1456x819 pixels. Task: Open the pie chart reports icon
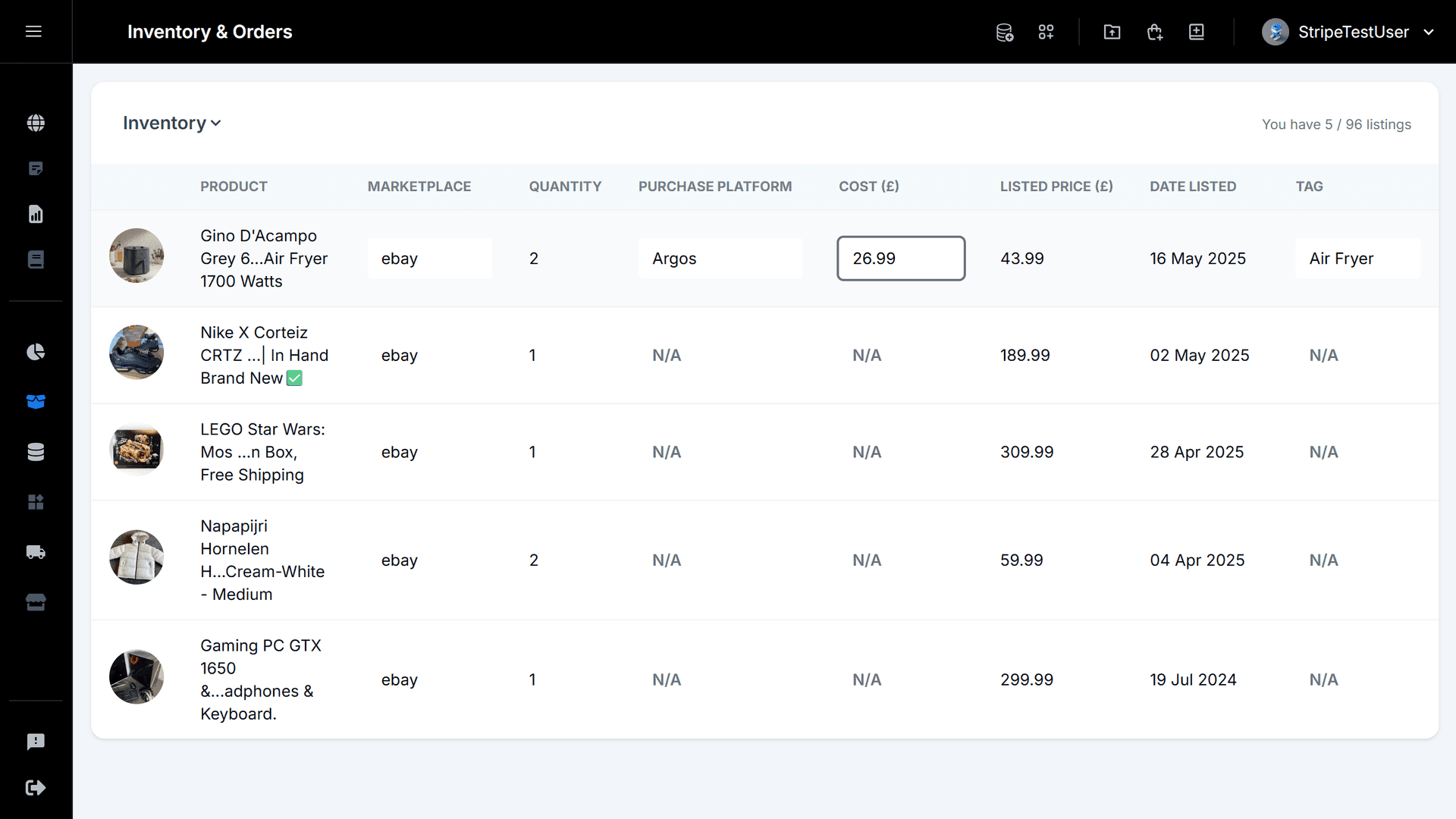tap(36, 352)
